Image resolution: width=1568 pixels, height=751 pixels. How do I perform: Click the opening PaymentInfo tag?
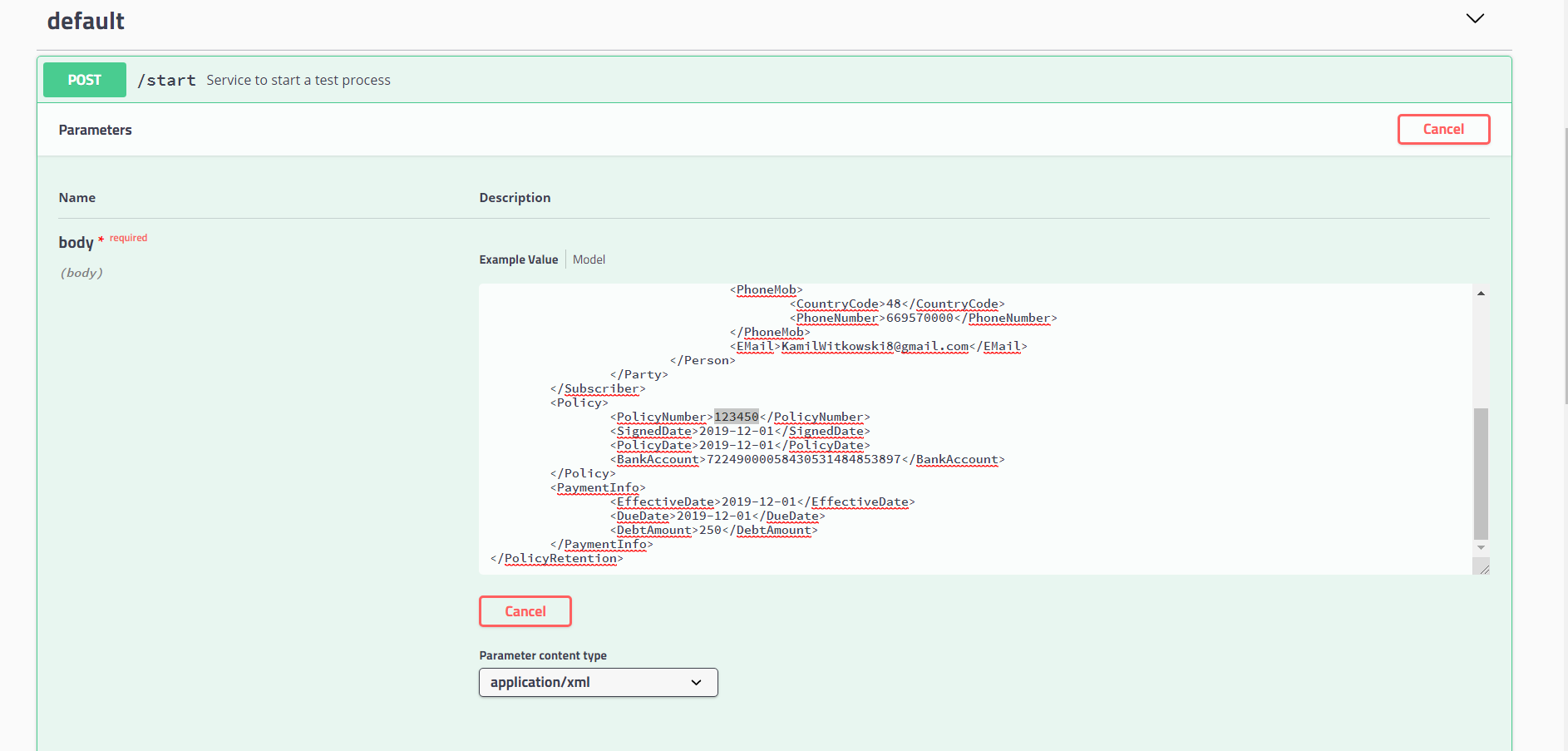tap(598, 487)
